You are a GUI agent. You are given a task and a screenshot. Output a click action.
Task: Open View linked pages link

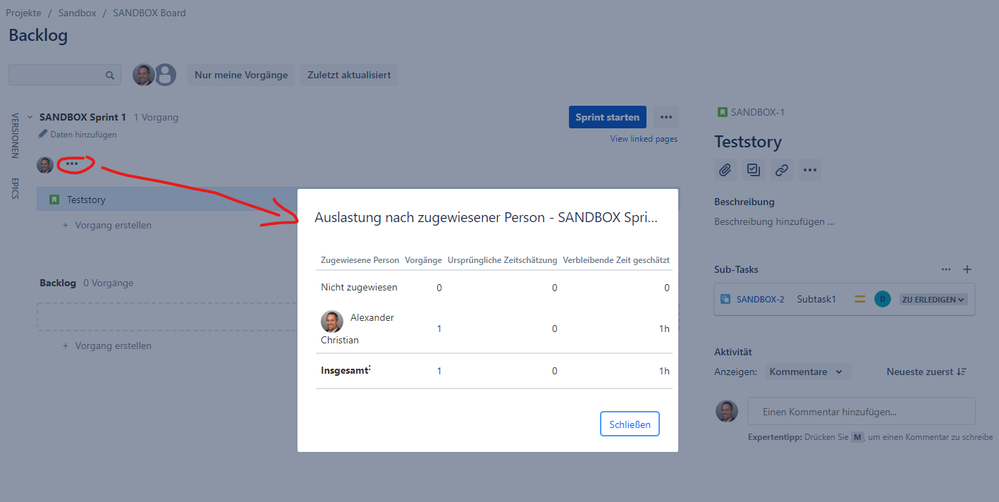(643, 139)
